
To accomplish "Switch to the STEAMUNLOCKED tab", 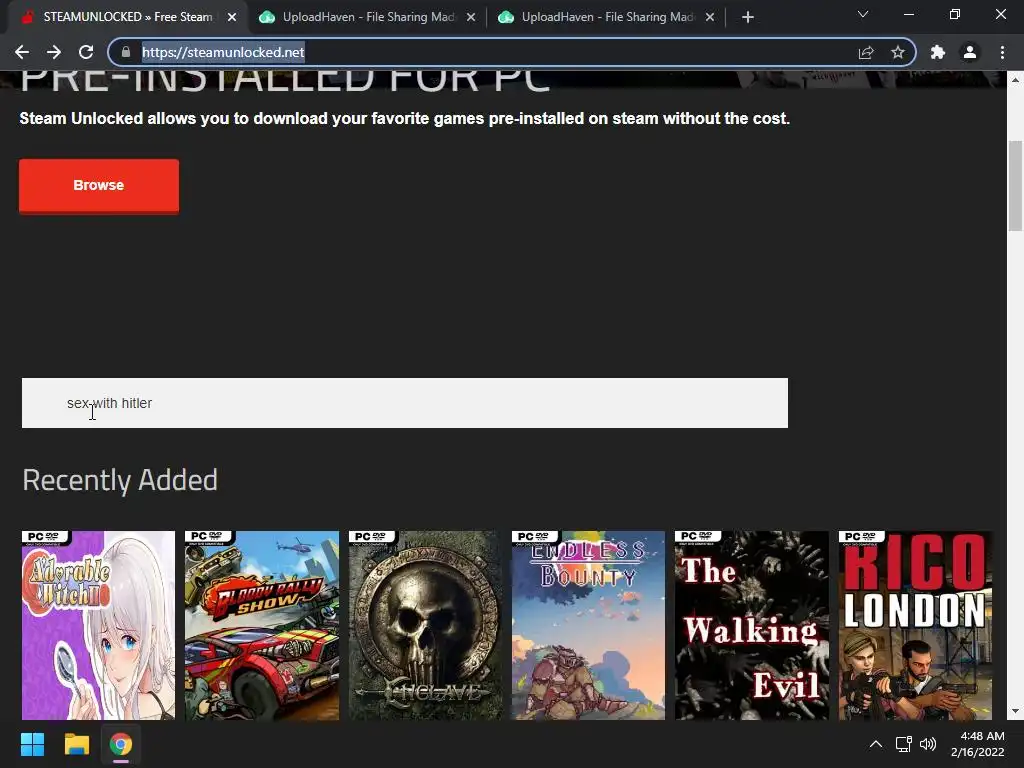I will click(x=127, y=17).
